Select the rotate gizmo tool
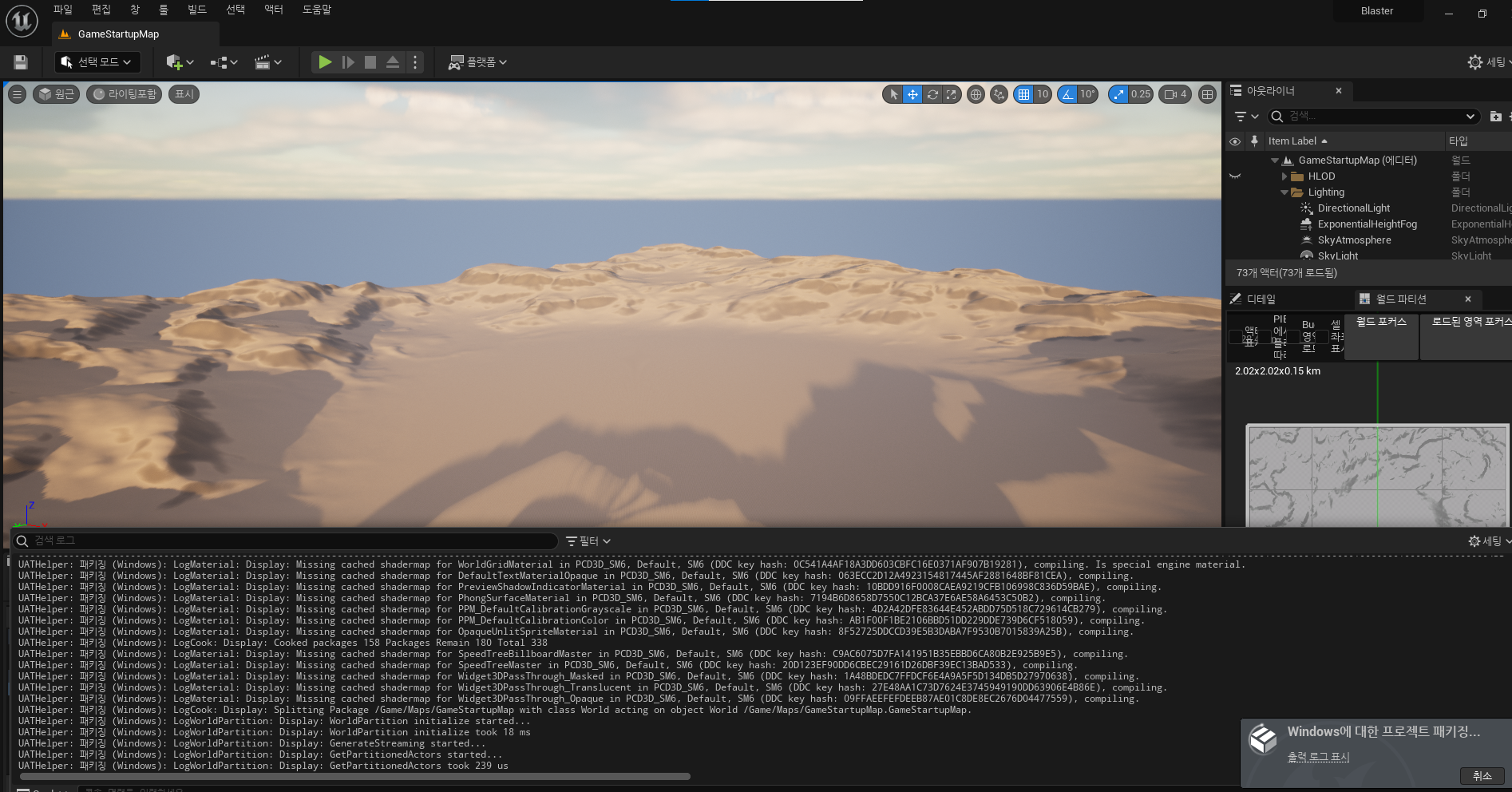 point(932,94)
